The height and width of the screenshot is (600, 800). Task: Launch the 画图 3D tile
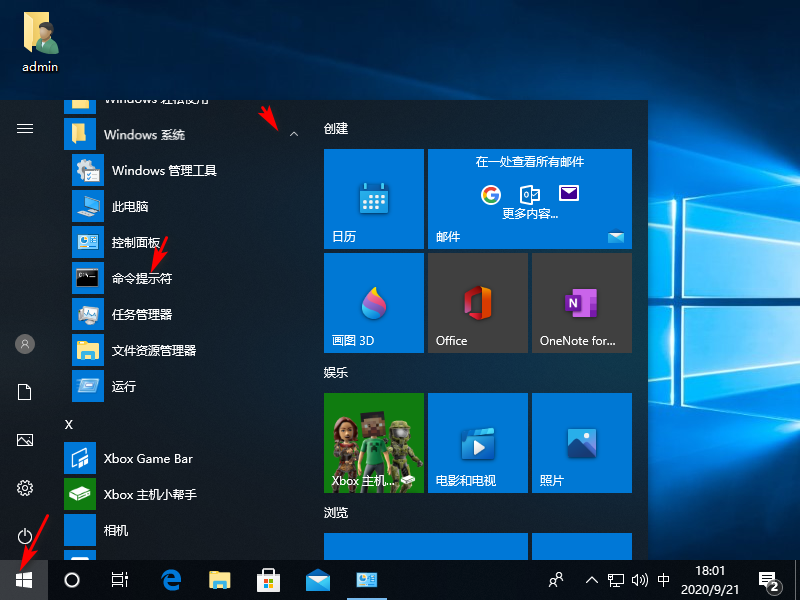pos(373,302)
